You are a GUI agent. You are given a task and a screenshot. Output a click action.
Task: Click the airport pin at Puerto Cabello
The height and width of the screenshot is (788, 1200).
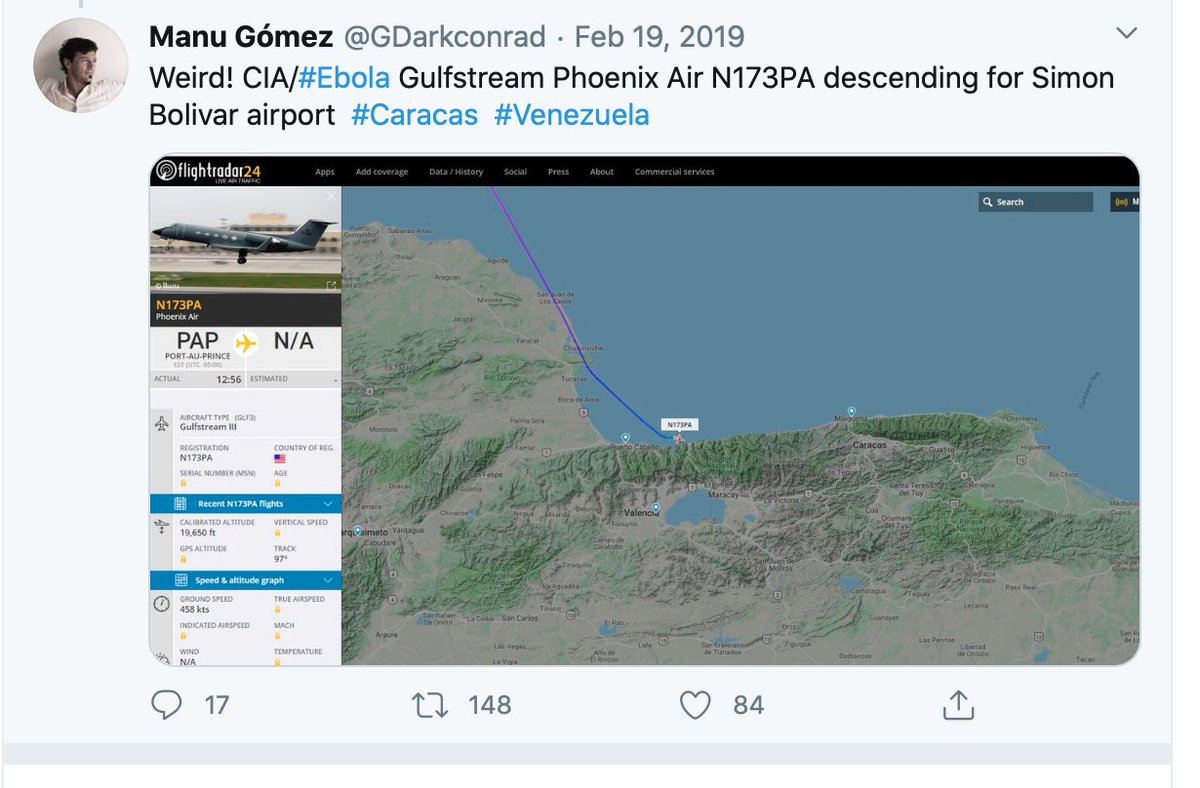pos(625,437)
